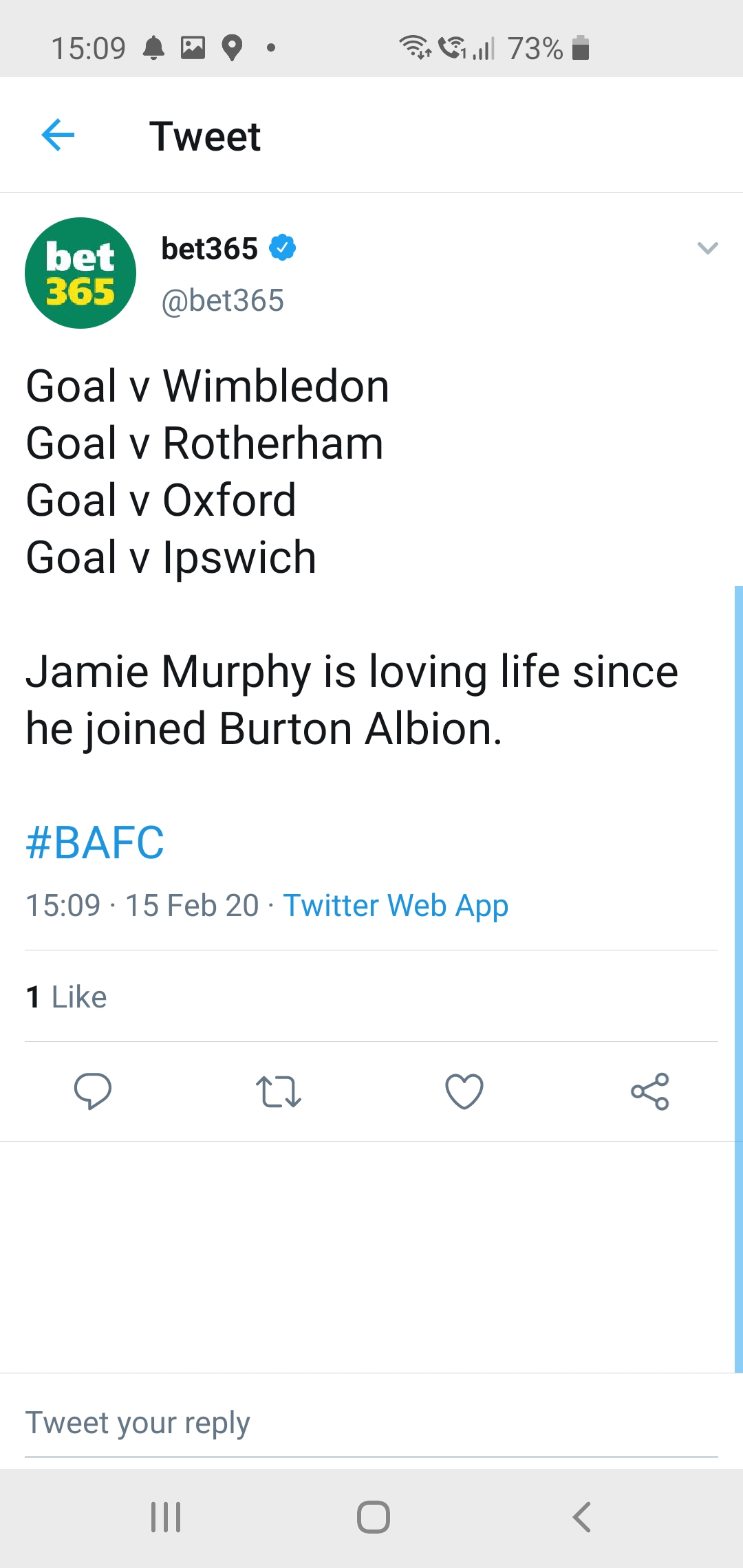The height and width of the screenshot is (1568, 743).
Task: Tap the notification bell status icon
Action: tap(153, 48)
